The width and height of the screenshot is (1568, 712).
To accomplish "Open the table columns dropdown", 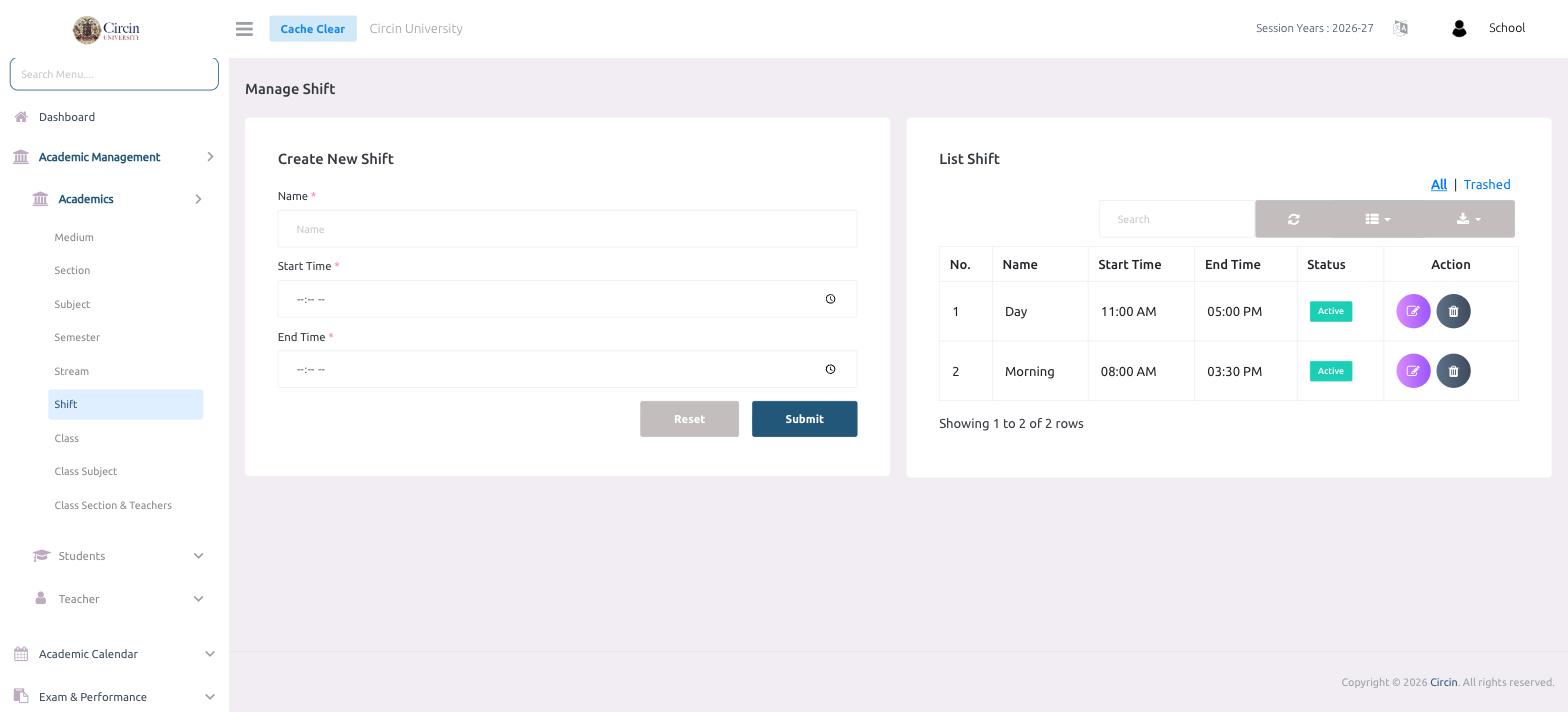I will pyautogui.click(x=1378, y=219).
